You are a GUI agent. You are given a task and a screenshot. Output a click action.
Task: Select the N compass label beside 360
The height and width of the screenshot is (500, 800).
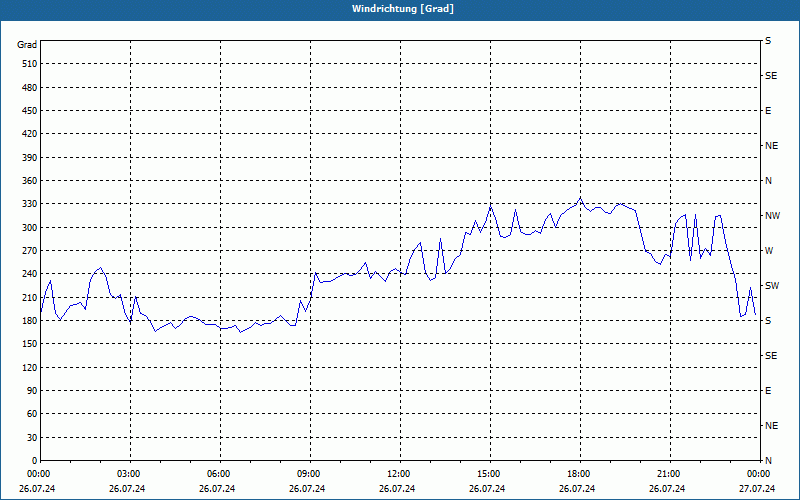point(768,181)
